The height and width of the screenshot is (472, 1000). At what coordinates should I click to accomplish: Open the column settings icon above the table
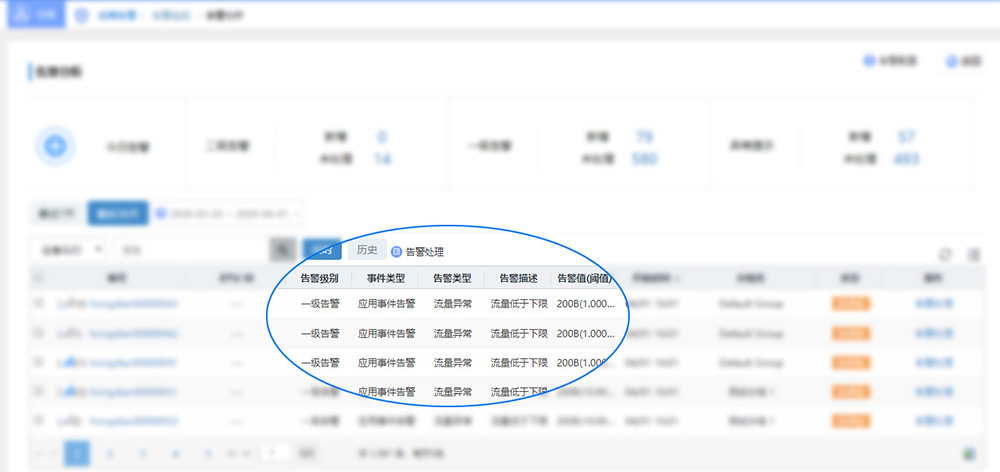(973, 255)
